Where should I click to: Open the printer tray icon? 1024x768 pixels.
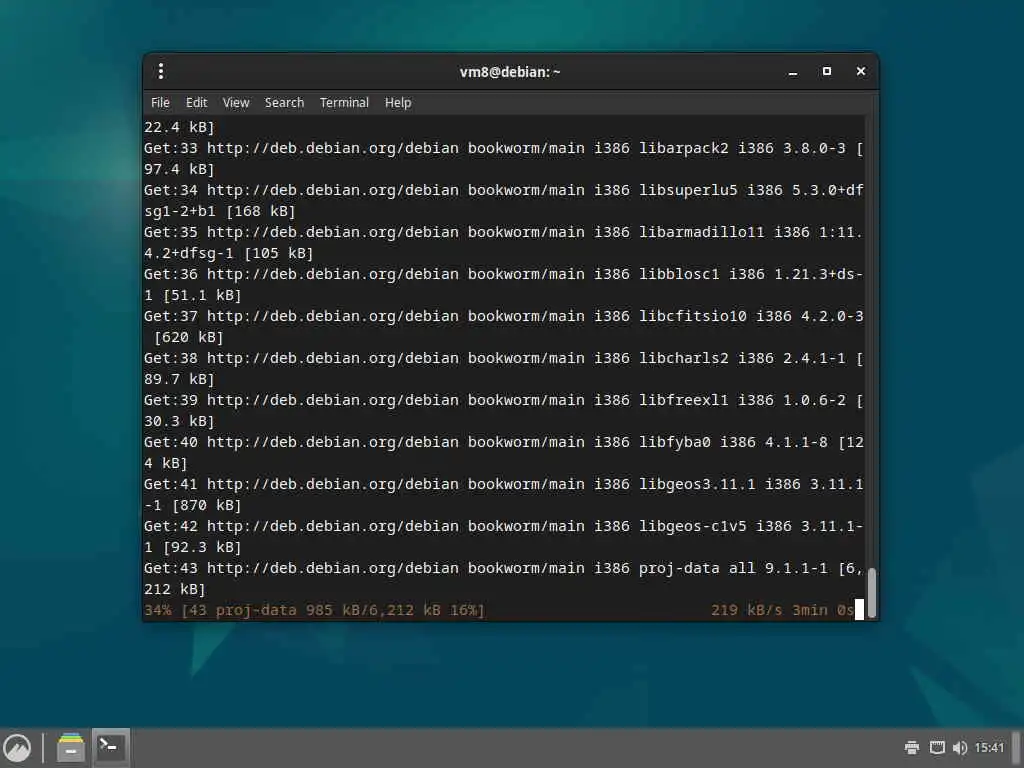click(912, 747)
